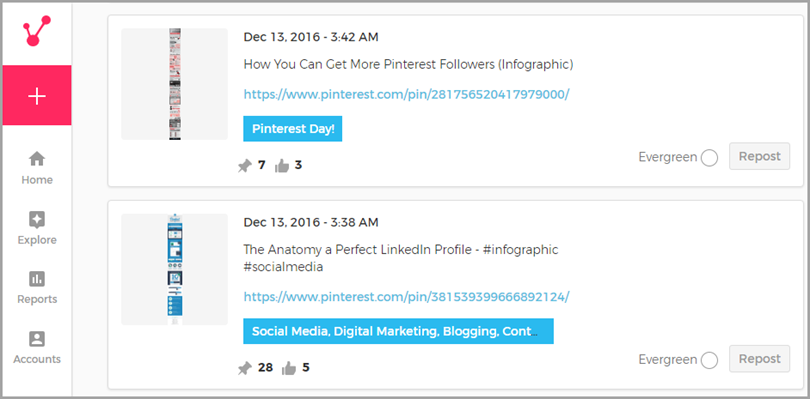This screenshot has width=810, height=399.
Task: Open the Explore compass icon
Action: 37,220
